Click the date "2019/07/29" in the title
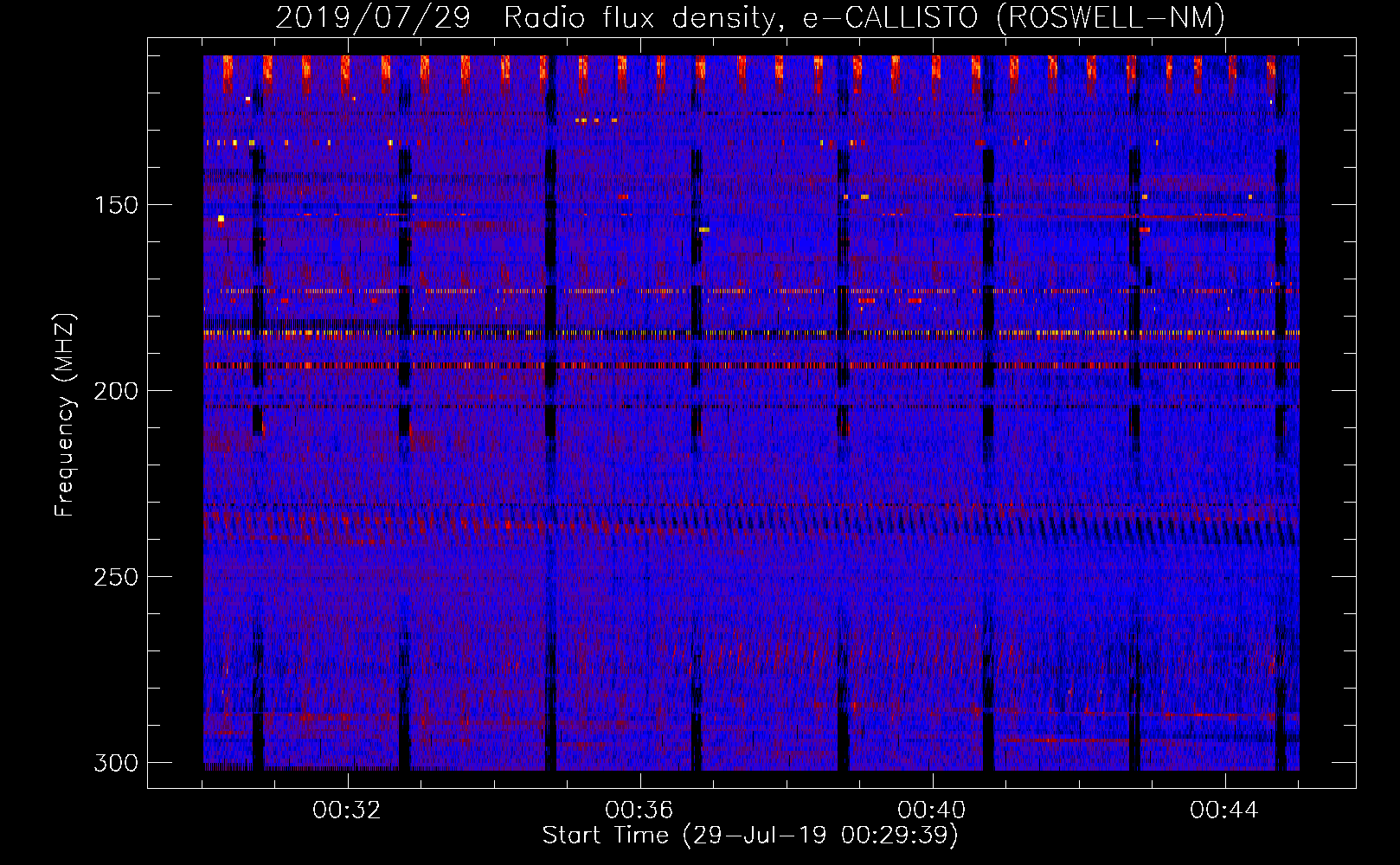The width and height of the screenshot is (1400, 865). coord(373,17)
